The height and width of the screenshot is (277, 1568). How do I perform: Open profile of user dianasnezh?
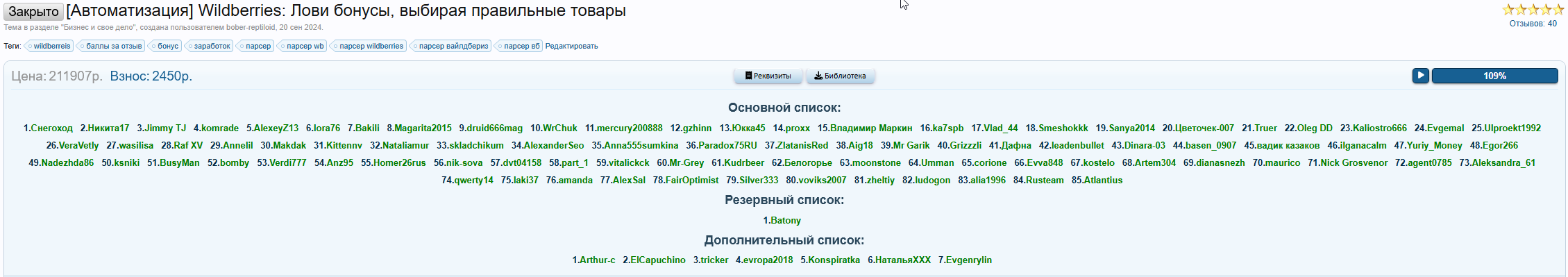click(1220, 162)
